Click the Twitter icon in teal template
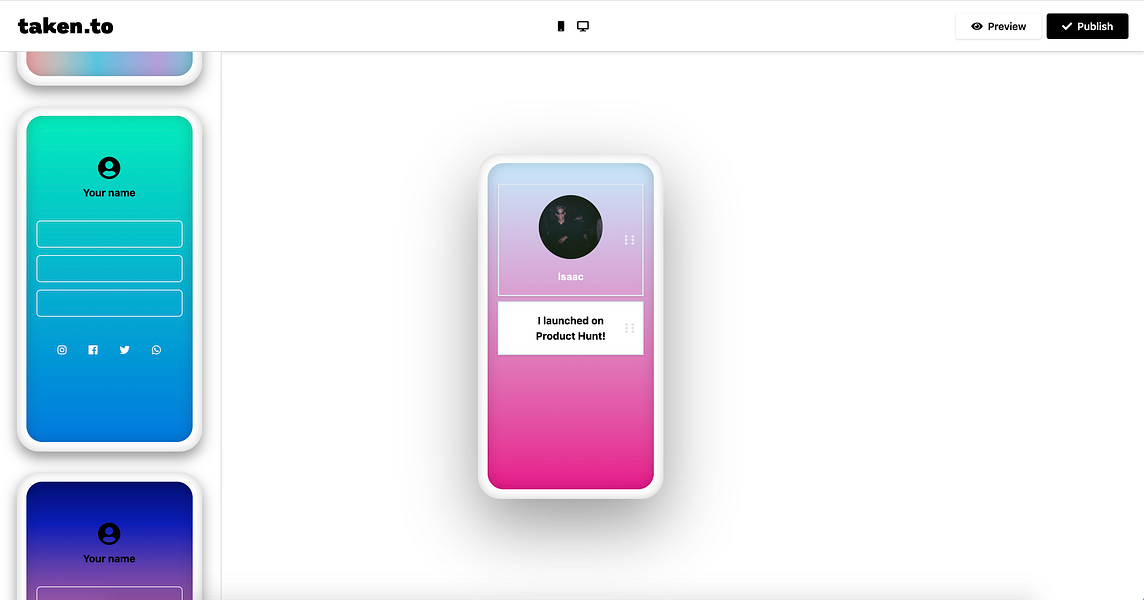This screenshot has height=600, width=1144. tap(125, 350)
